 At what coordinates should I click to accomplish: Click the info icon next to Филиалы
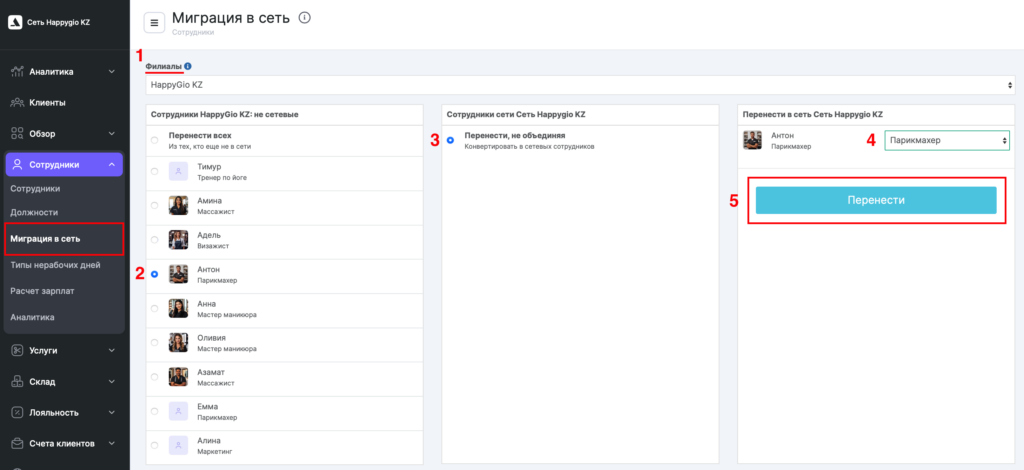pos(188,67)
